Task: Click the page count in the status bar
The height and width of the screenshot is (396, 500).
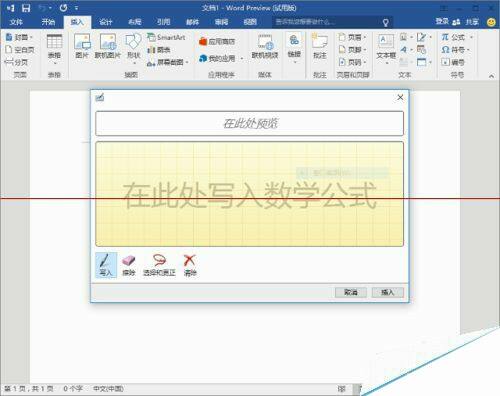Action: [29, 389]
